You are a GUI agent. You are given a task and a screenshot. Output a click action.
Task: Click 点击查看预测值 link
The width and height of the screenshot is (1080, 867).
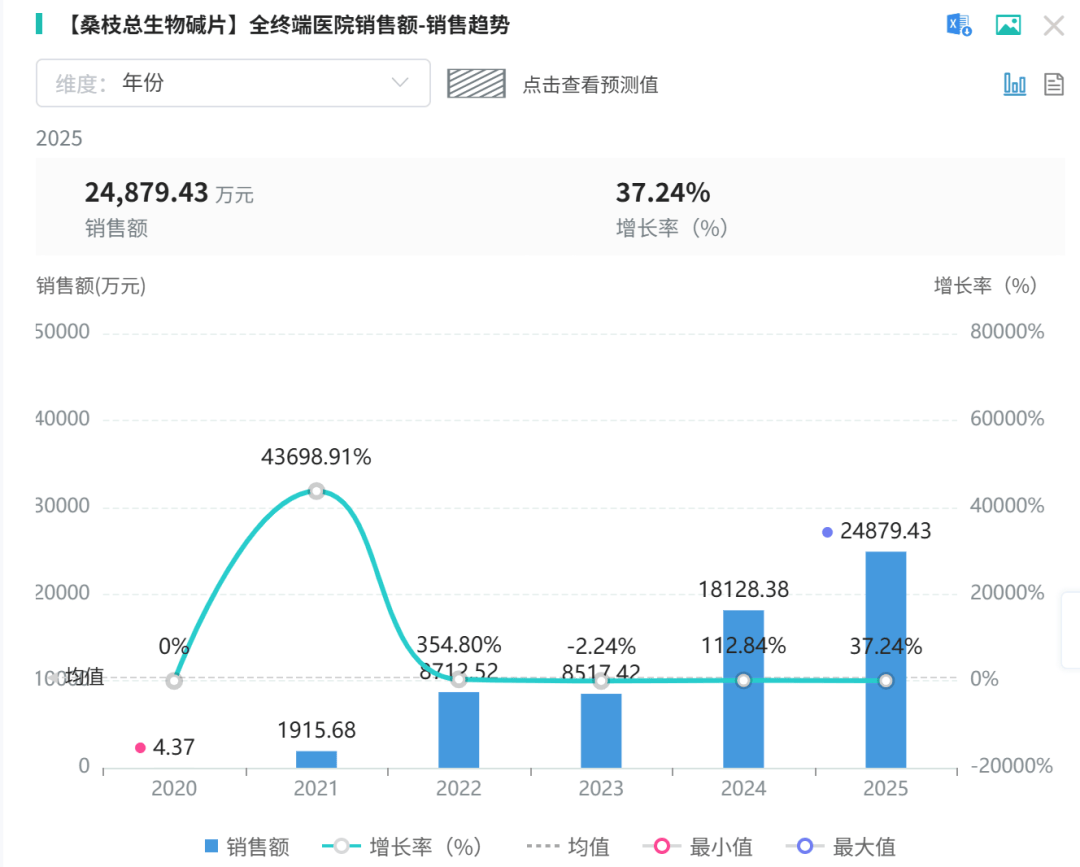[x=590, y=85]
